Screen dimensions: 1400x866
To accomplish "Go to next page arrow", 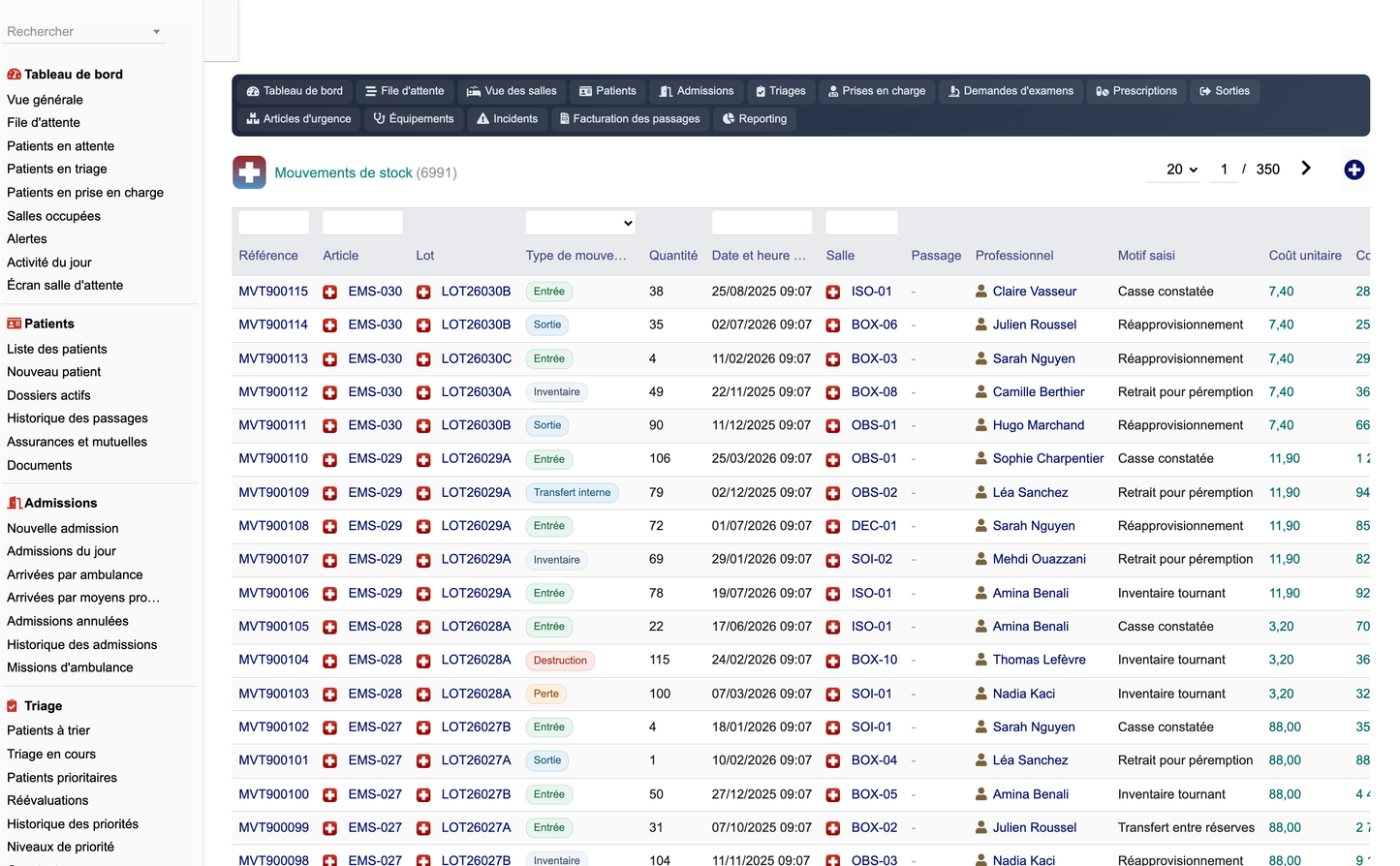I will point(1306,168).
